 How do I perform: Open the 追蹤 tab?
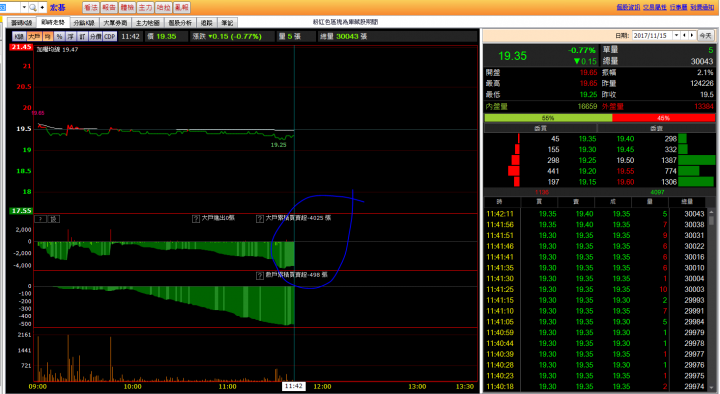point(207,23)
